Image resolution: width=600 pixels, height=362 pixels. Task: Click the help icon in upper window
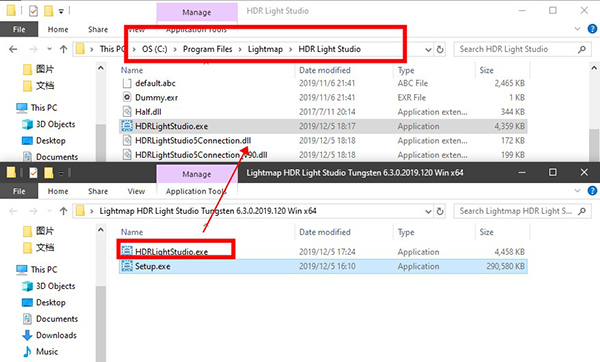592,29
